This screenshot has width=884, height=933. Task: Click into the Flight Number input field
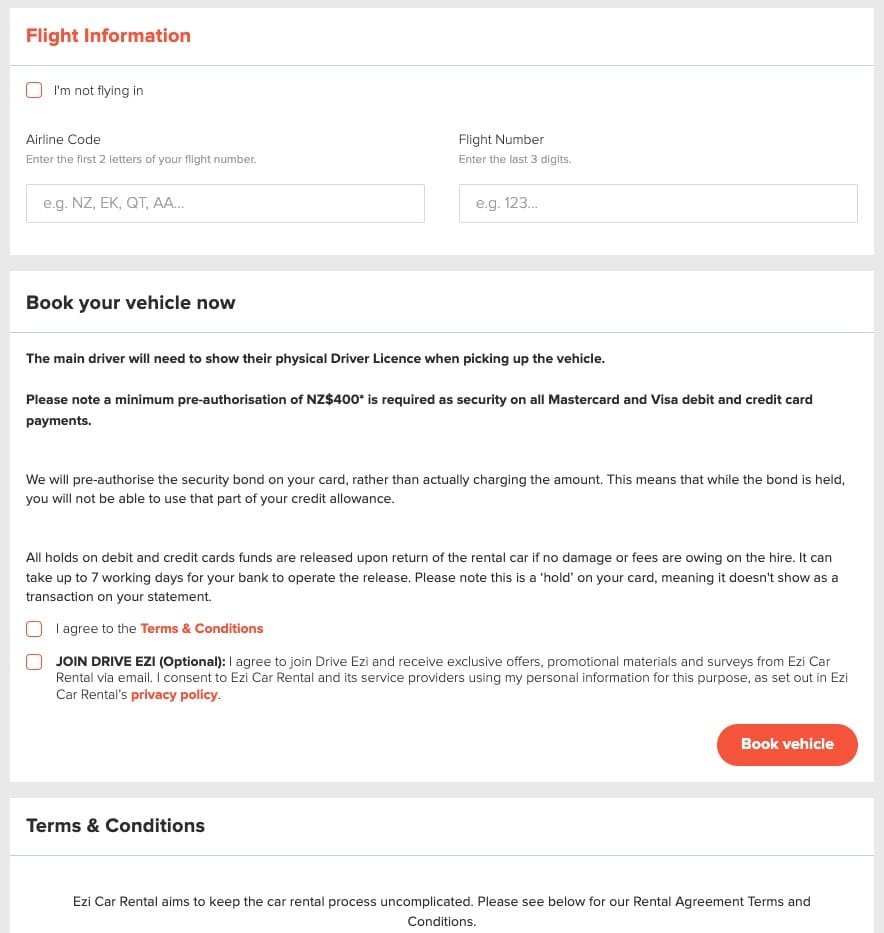[x=657, y=203]
